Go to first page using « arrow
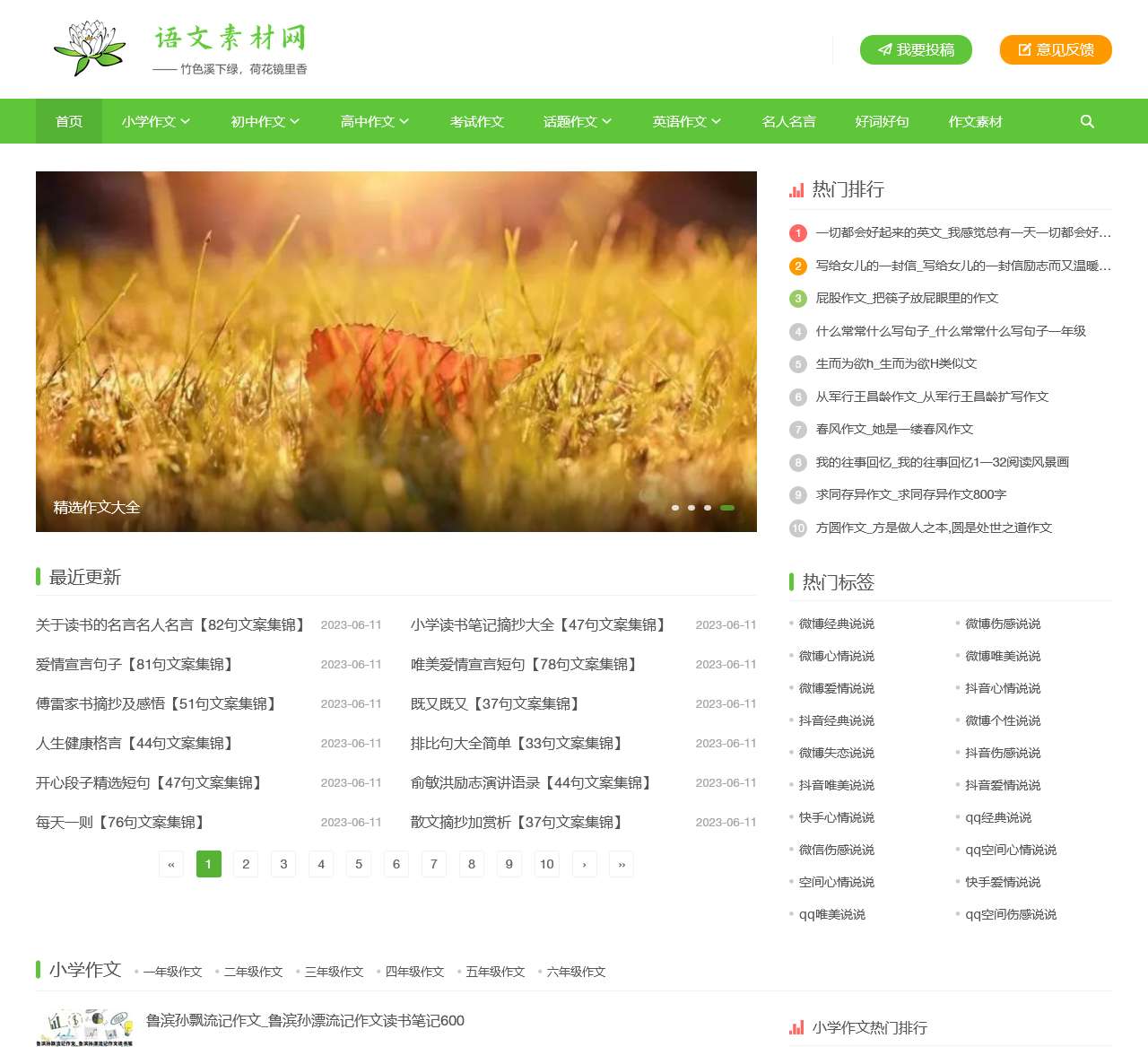This screenshot has width=1148, height=1047. coord(171,864)
